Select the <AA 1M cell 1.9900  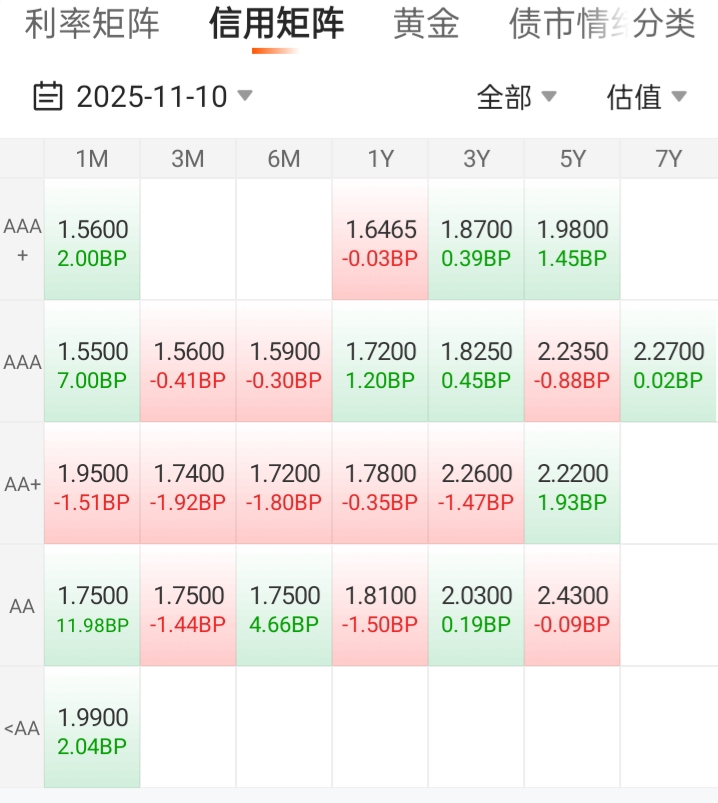(92, 729)
